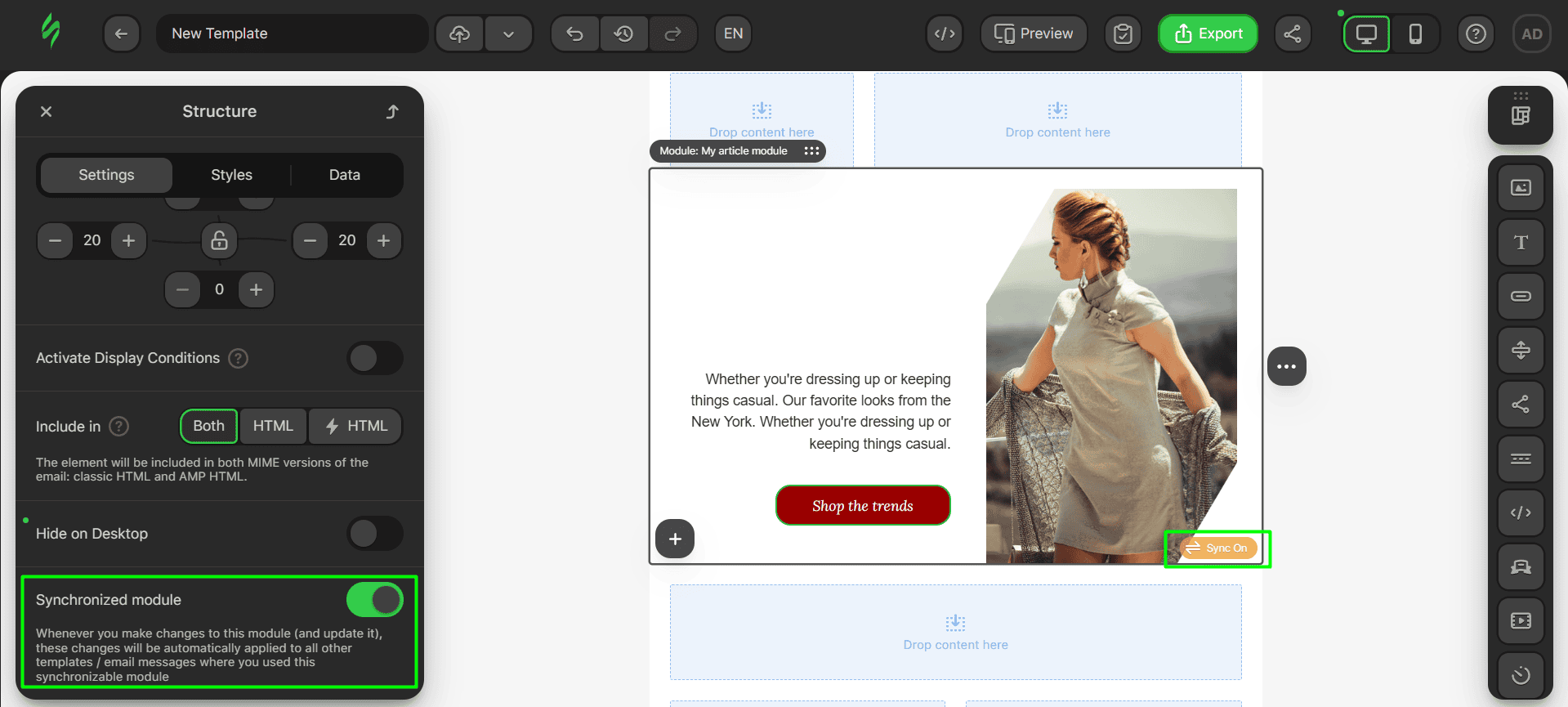The image size is (1568, 707).
Task: Open version history clock icon
Action: [x=623, y=34]
